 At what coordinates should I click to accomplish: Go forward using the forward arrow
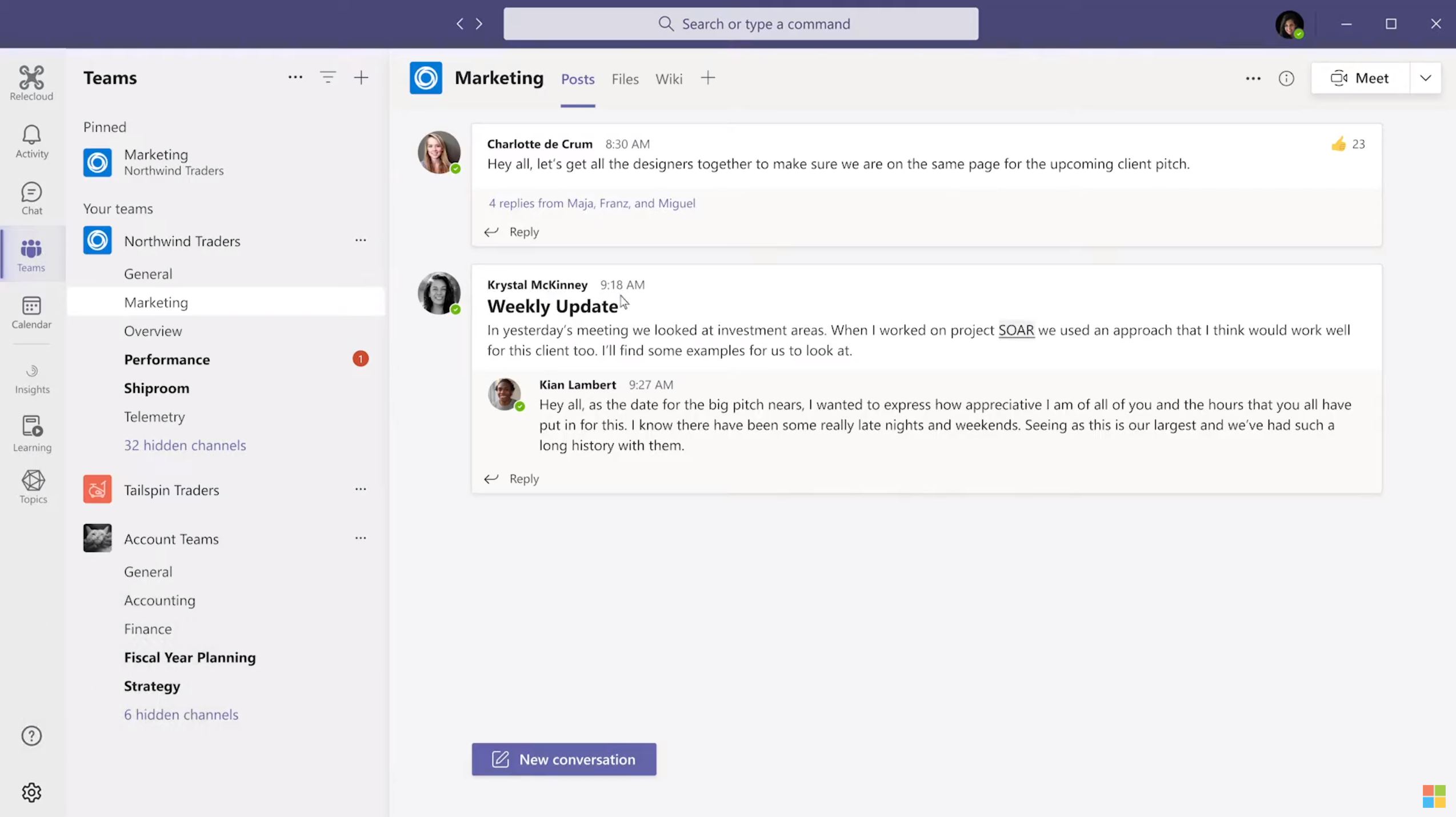(x=479, y=23)
